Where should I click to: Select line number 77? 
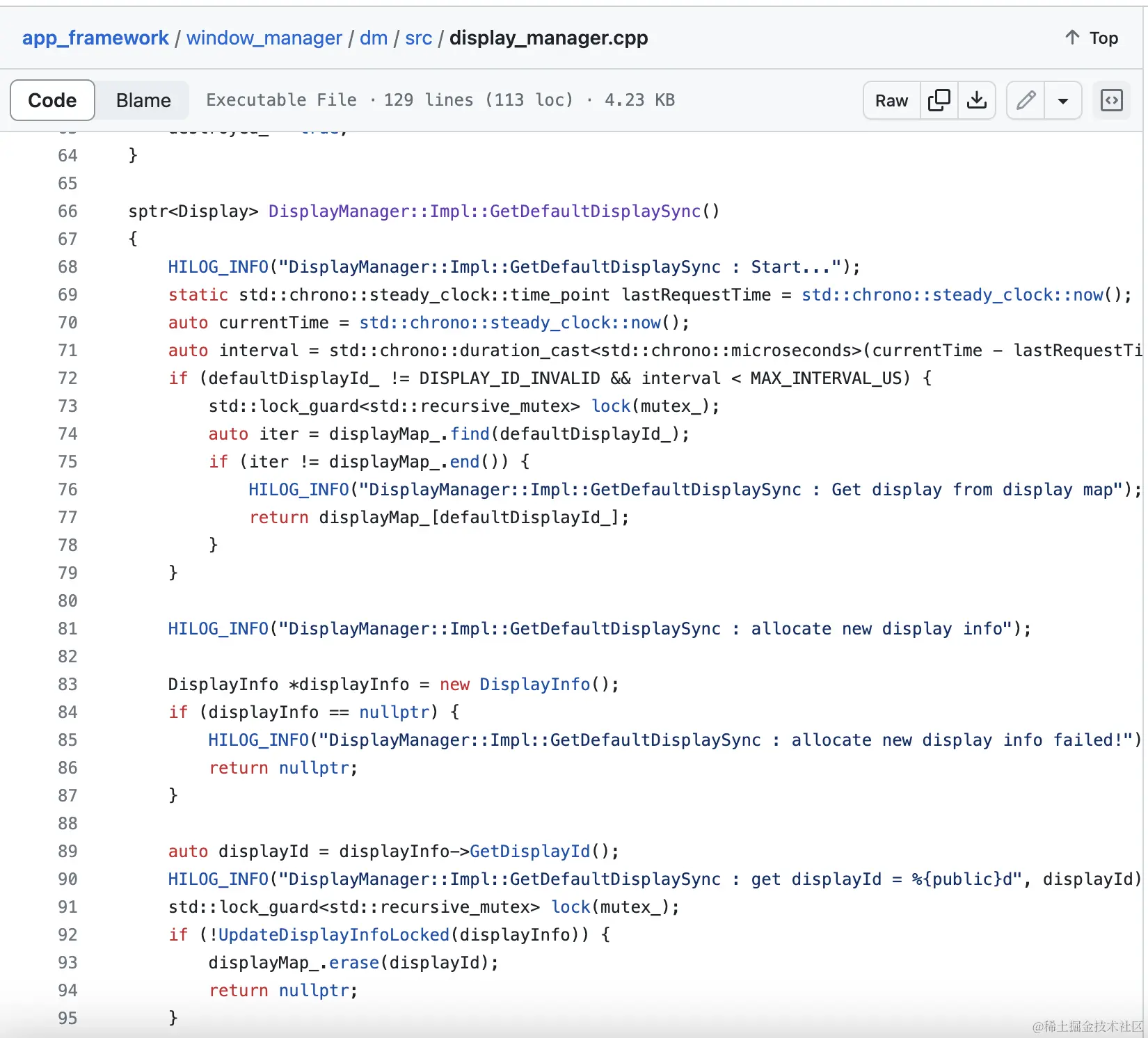pos(67,518)
